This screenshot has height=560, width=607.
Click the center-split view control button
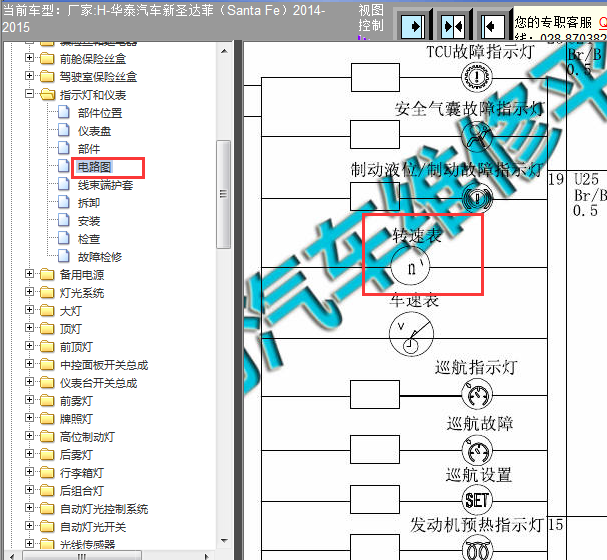453,27
